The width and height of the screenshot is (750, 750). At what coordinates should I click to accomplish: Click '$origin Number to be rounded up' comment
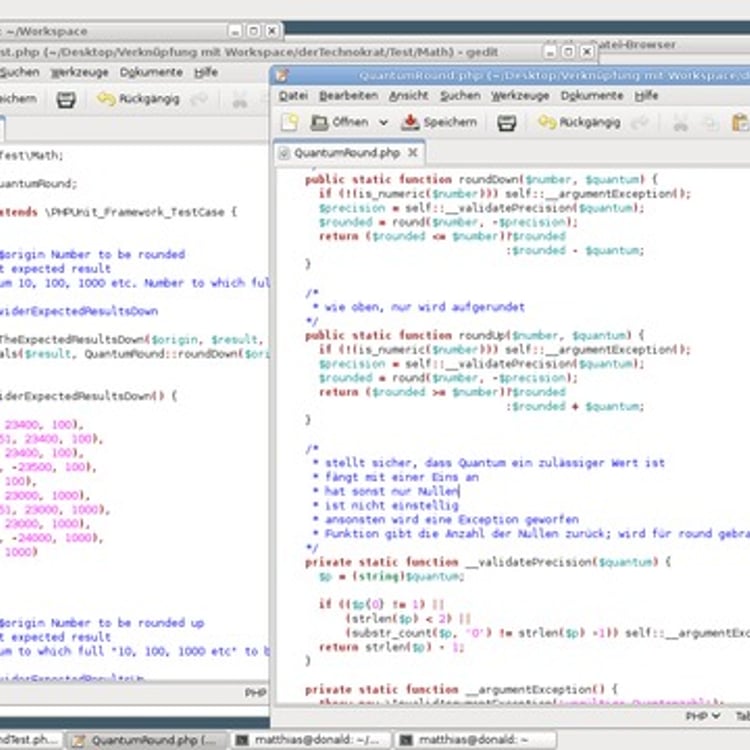[102, 623]
